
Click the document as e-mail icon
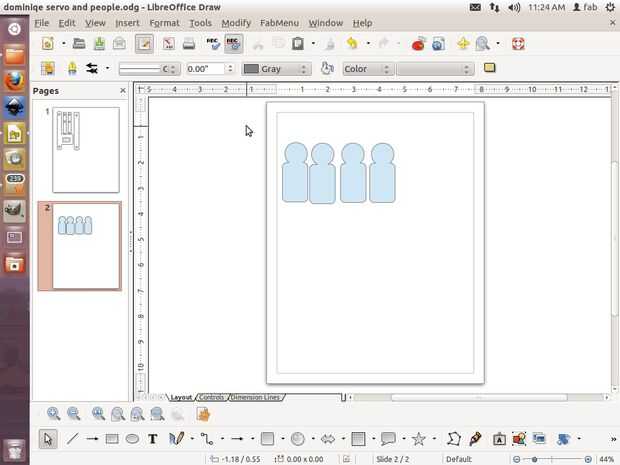point(119,43)
